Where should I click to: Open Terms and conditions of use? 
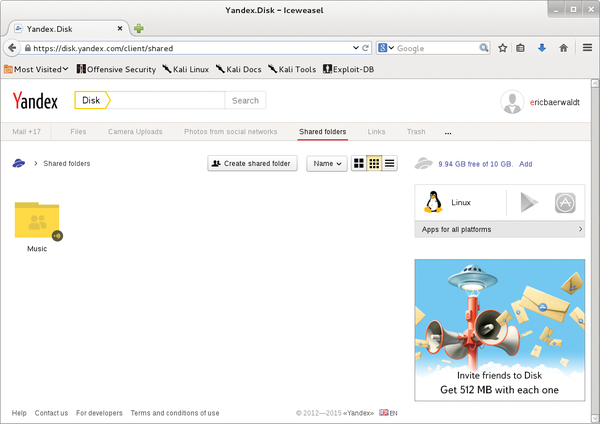coord(175,413)
